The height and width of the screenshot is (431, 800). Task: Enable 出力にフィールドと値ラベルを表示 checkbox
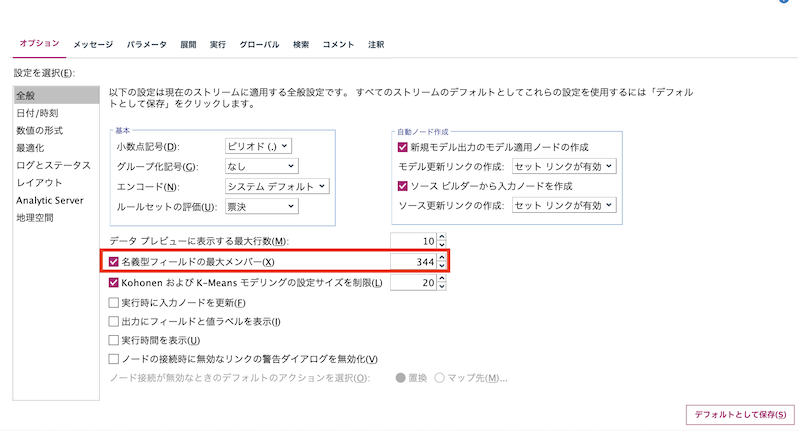114,322
